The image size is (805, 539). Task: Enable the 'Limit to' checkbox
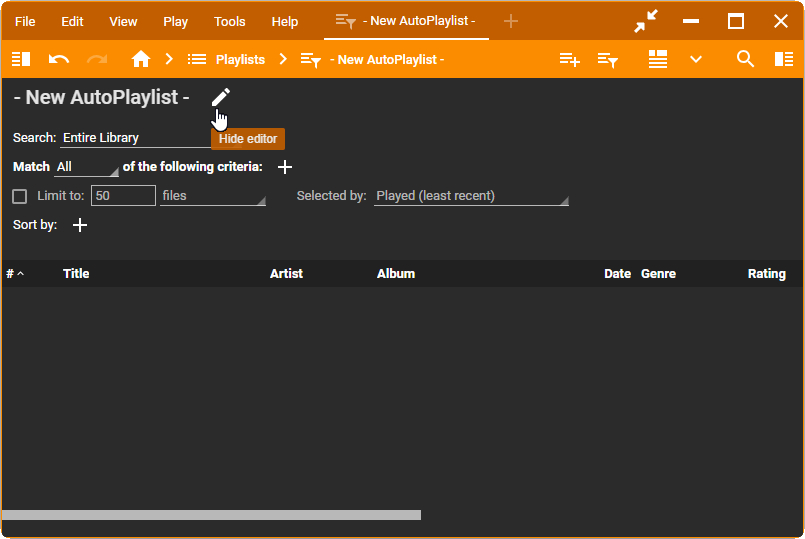tap(20, 196)
